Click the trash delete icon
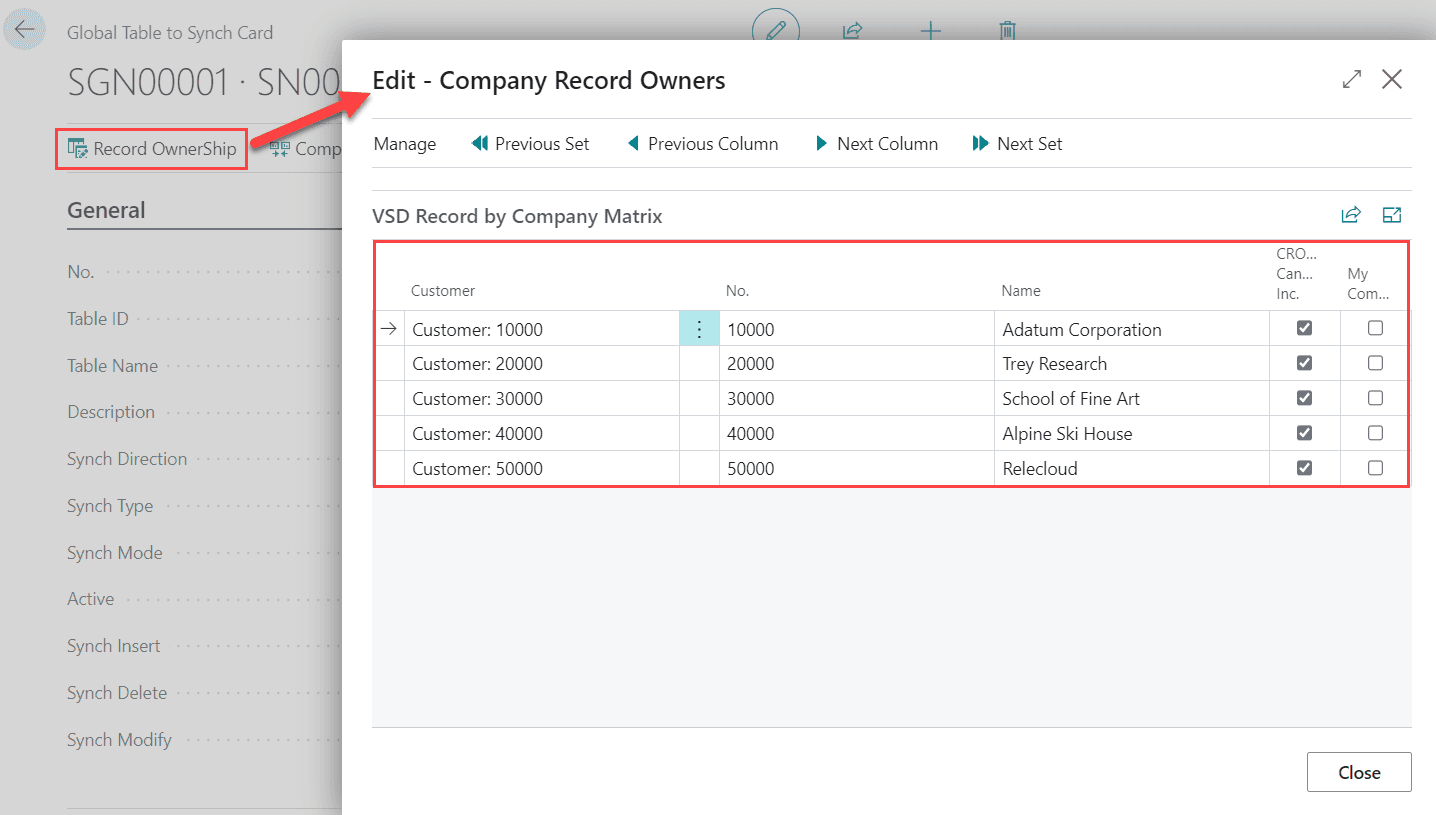This screenshot has width=1436, height=815. point(1007,30)
